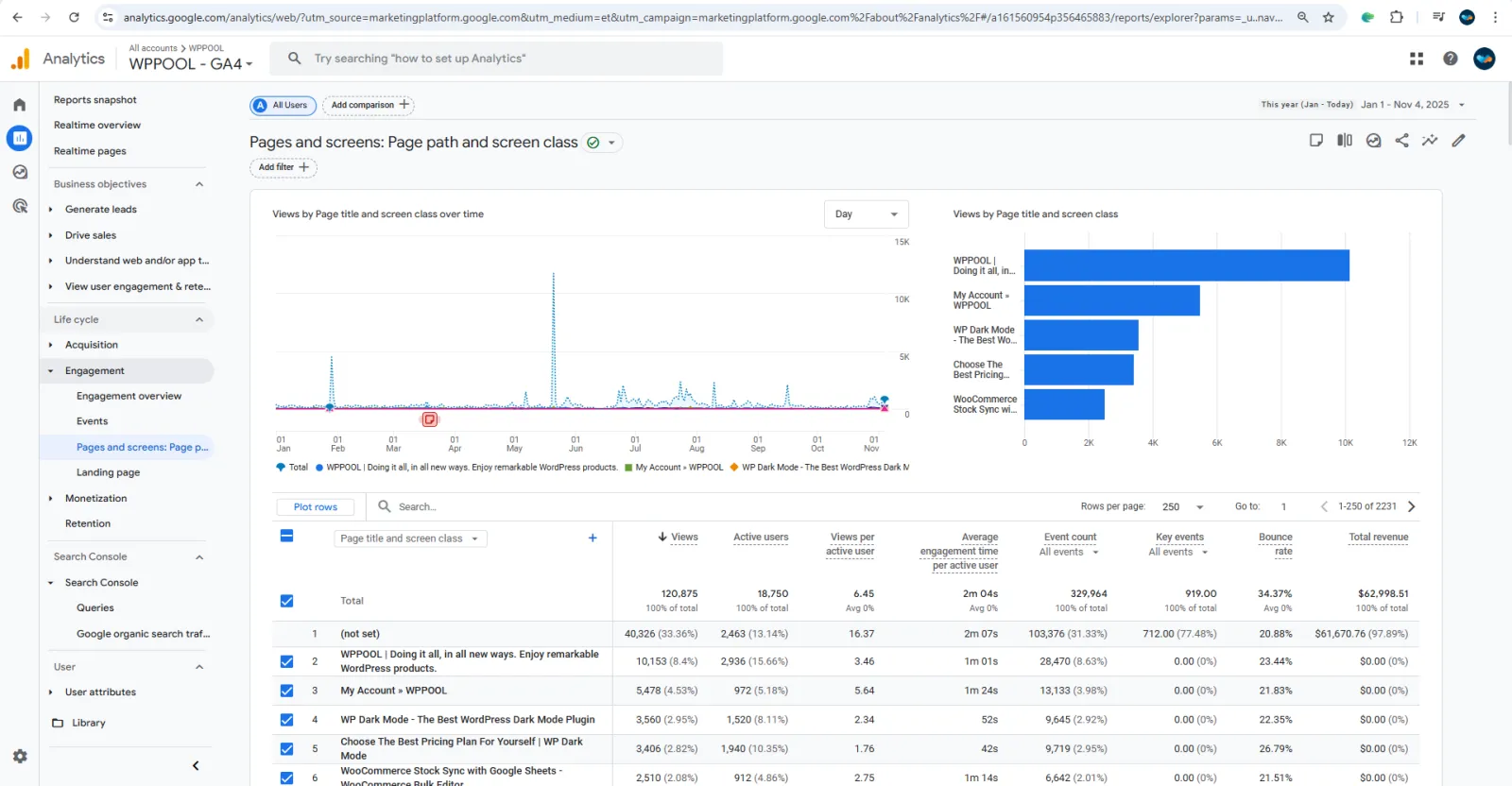Open Library link in sidebar
Image resolution: width=1512 pixels, height=786 pixels.
coord(89,723)
